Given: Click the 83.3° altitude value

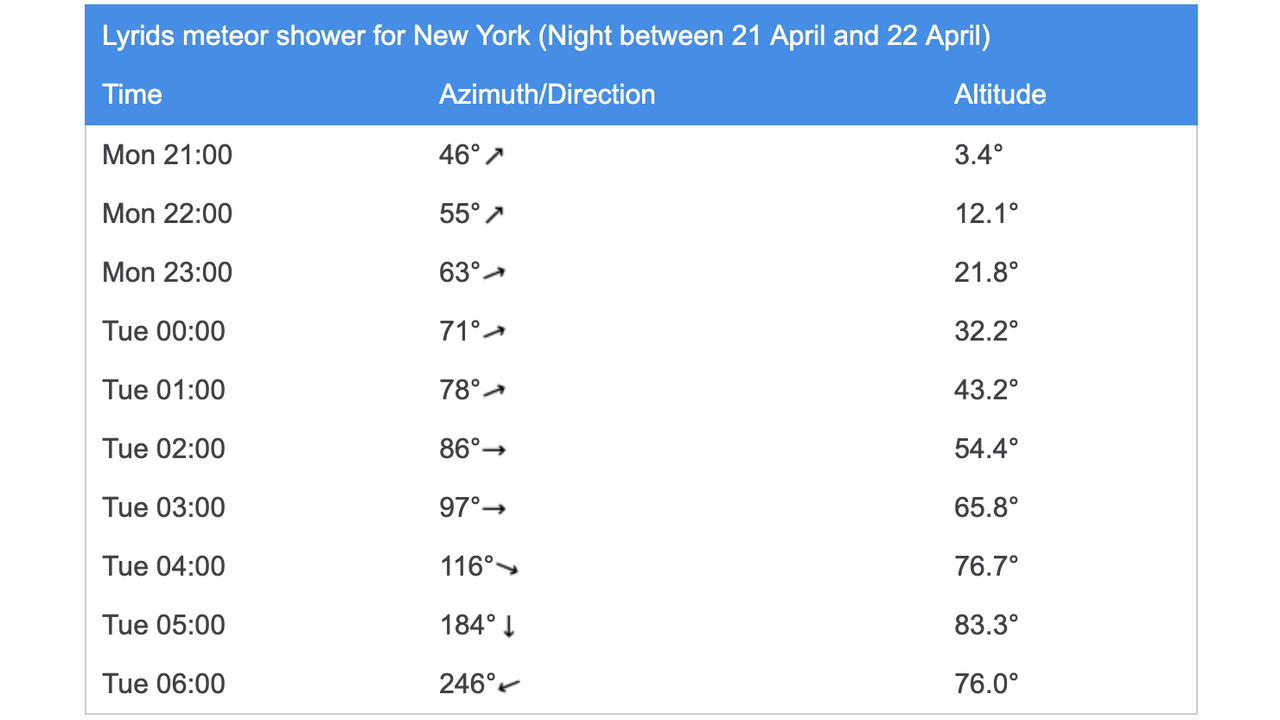Looking at the screenshot, I should pyautogui.click(x=986, y=626).
